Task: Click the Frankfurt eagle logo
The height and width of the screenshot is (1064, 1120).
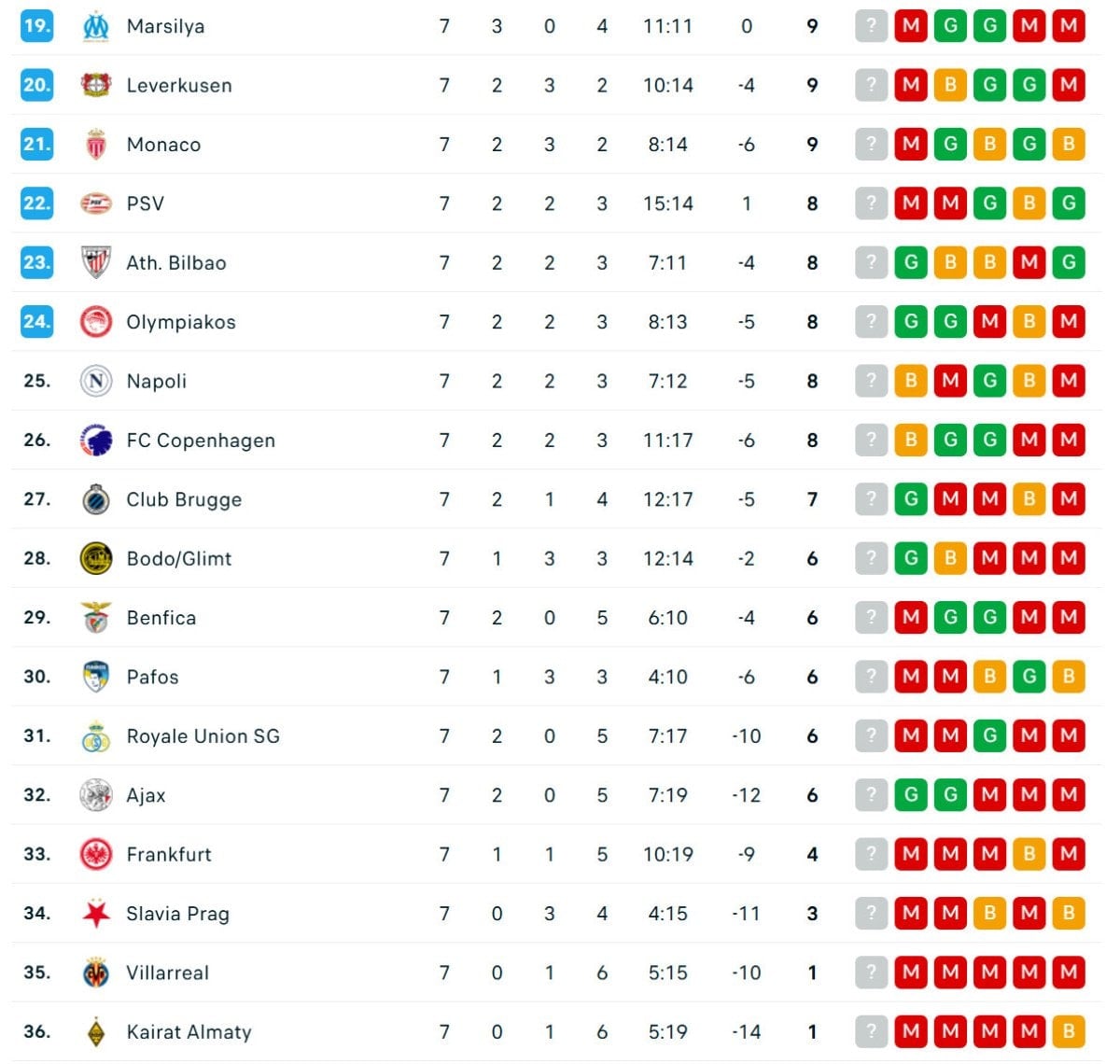Action: pyautogui.click(x=96, y=854)
